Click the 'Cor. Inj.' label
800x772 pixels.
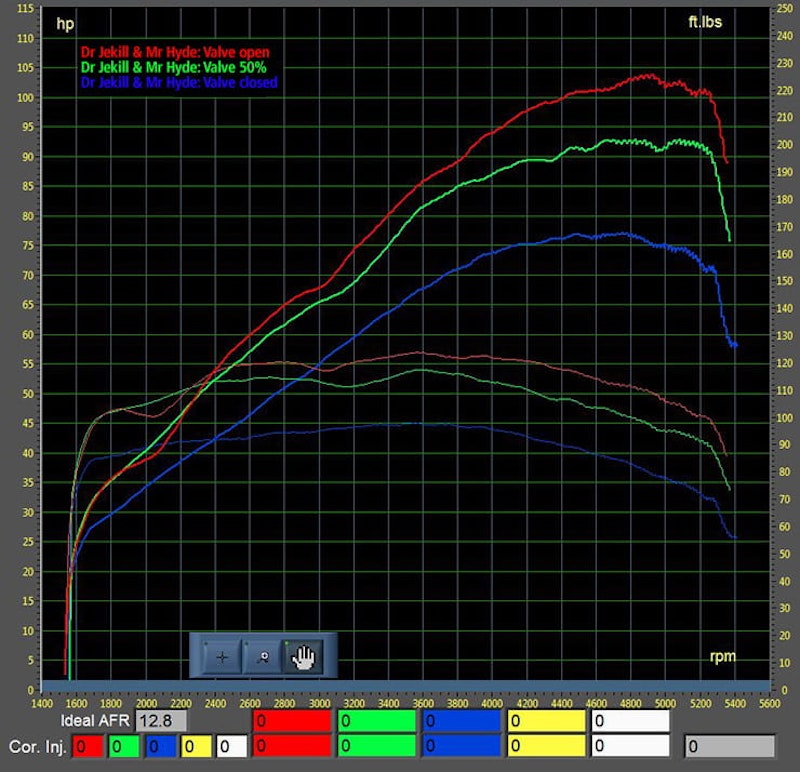[x=38, y=746]
